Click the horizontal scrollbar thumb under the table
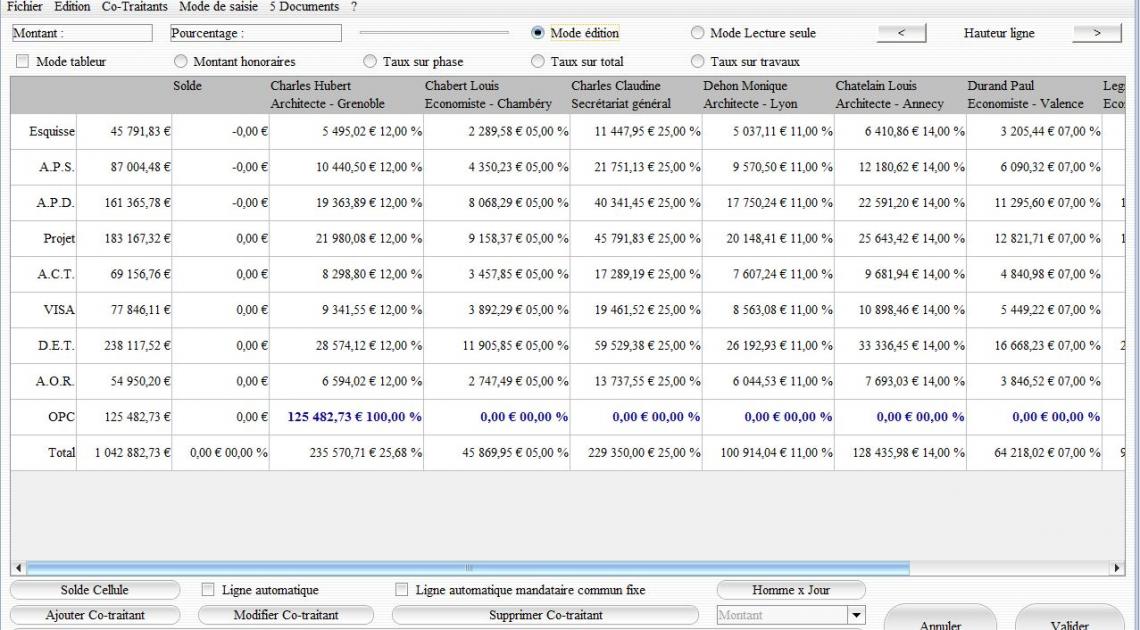Screen dimensions: 1140x630 click(467, 568)
